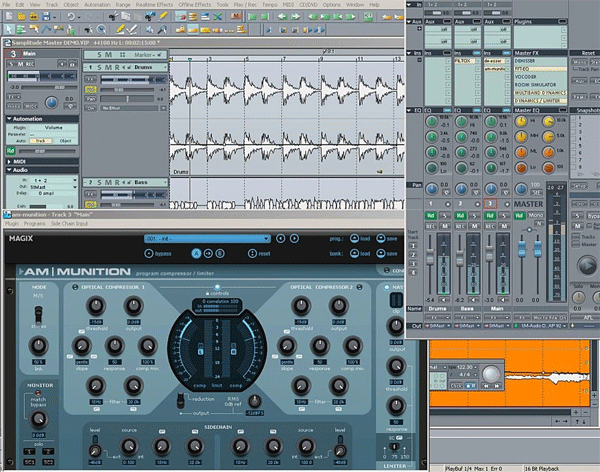Open 'No Effect' dropdown on Drums track
The height and width of the screenshot is (472, 600).
[134, 108]
